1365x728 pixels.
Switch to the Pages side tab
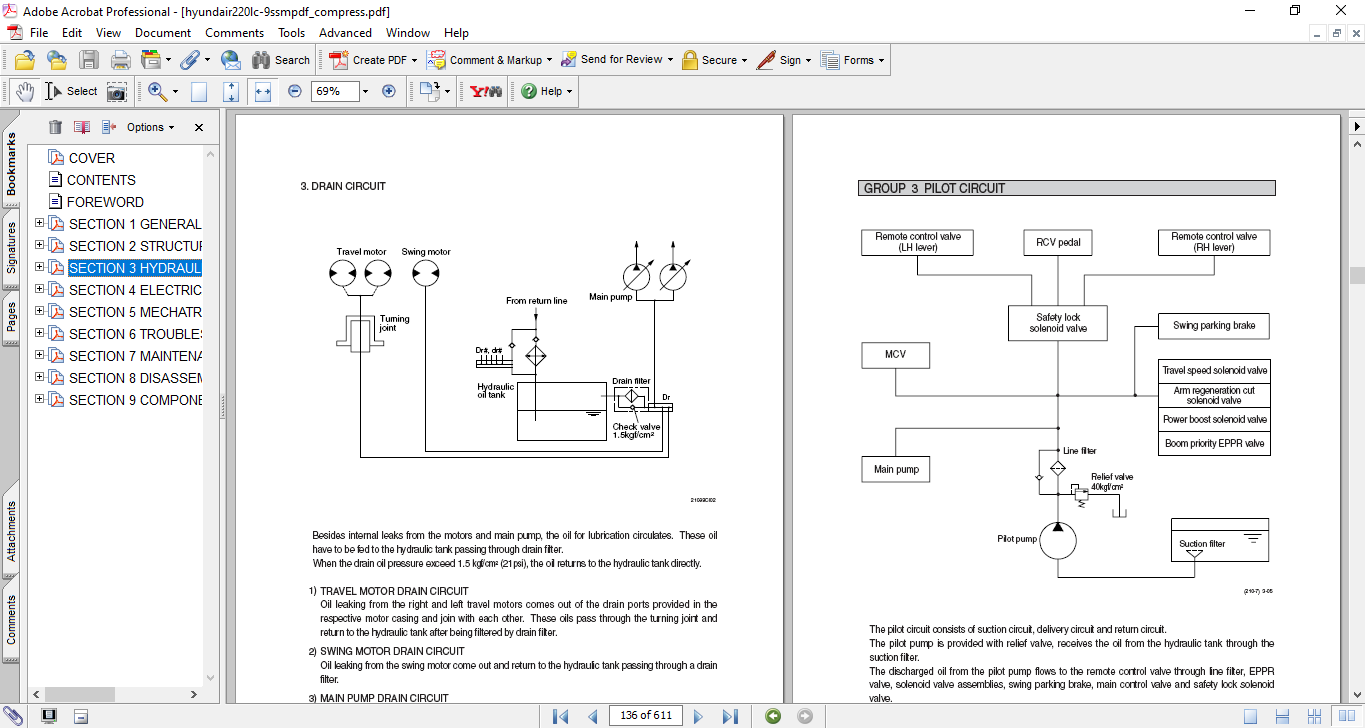point(11,316)
